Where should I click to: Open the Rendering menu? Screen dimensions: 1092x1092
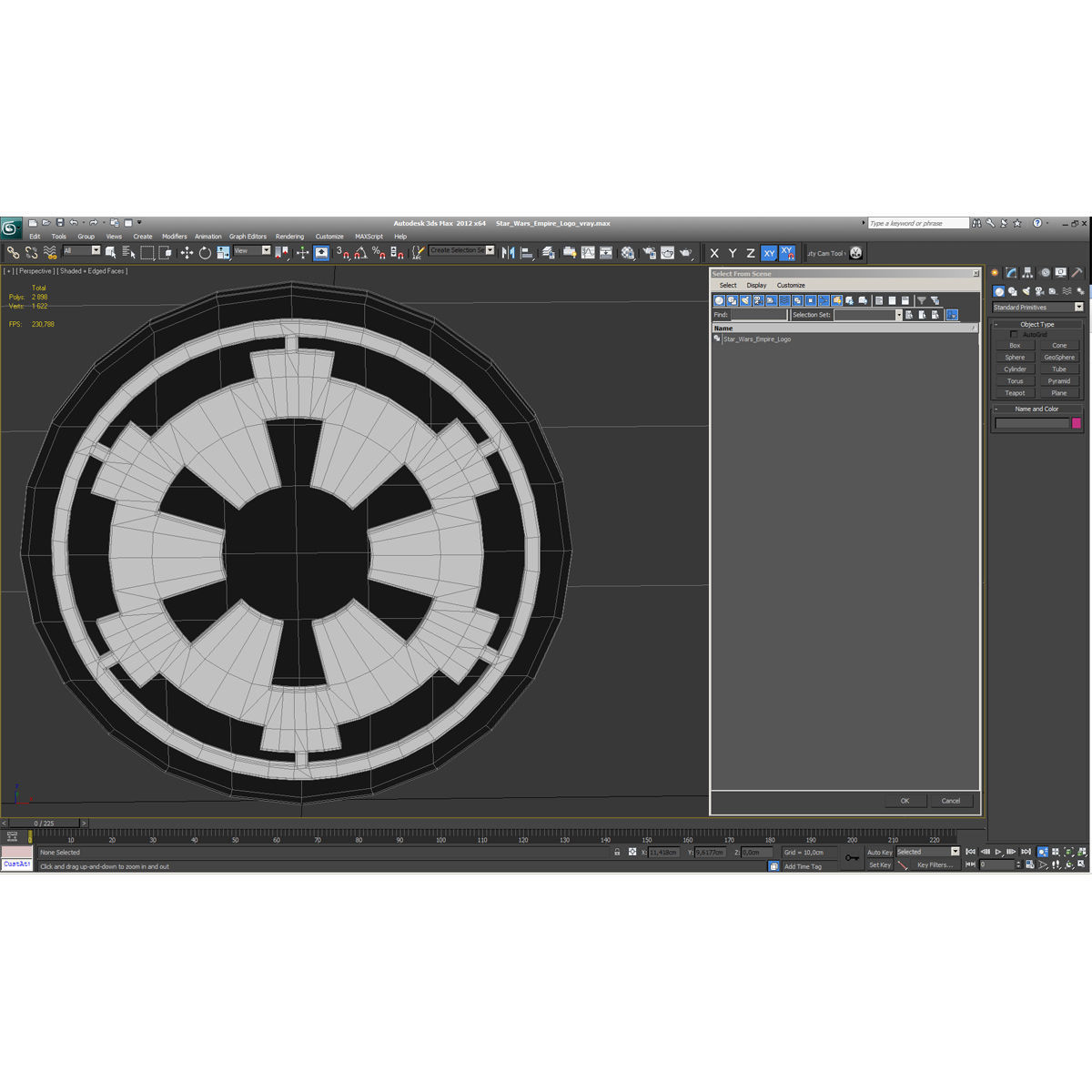(x=289, y=237)
